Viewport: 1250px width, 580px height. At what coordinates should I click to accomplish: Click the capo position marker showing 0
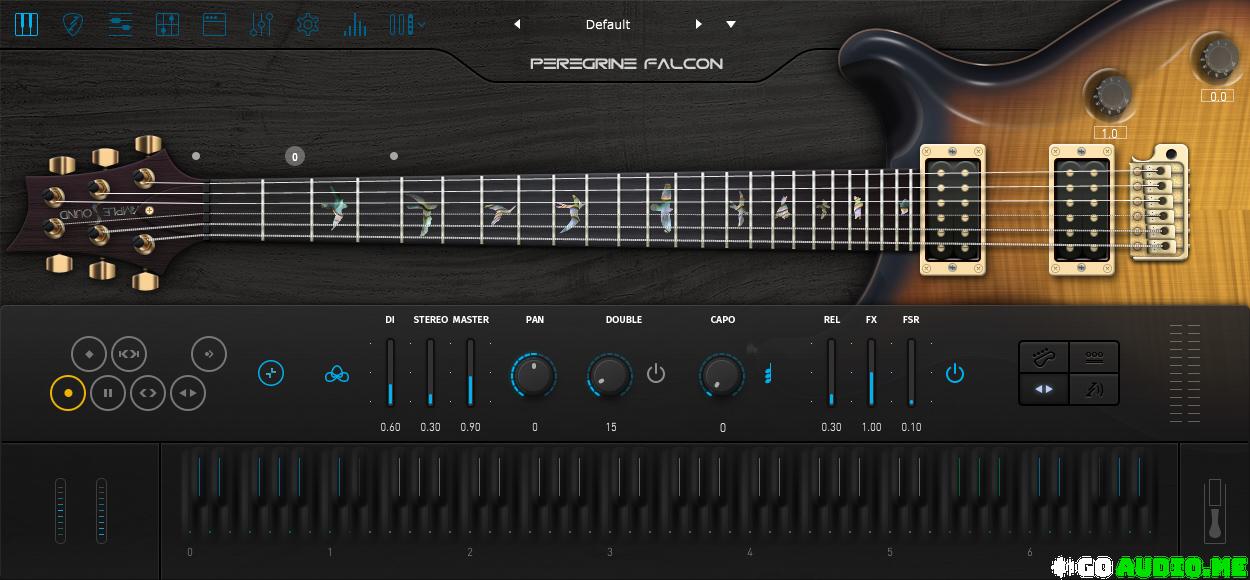tap(294, 156)
